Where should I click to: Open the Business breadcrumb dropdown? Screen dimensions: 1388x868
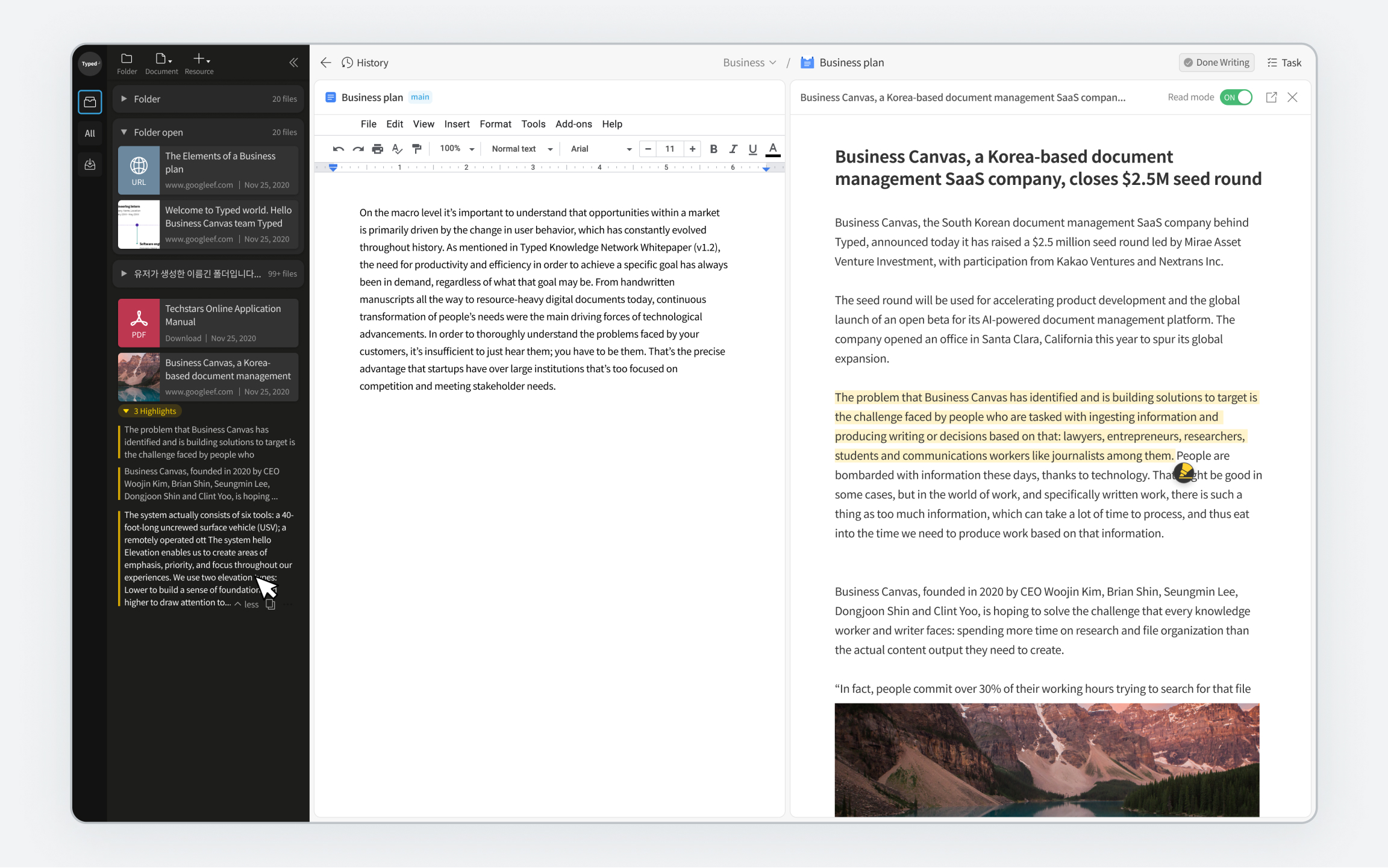point(749,63)
